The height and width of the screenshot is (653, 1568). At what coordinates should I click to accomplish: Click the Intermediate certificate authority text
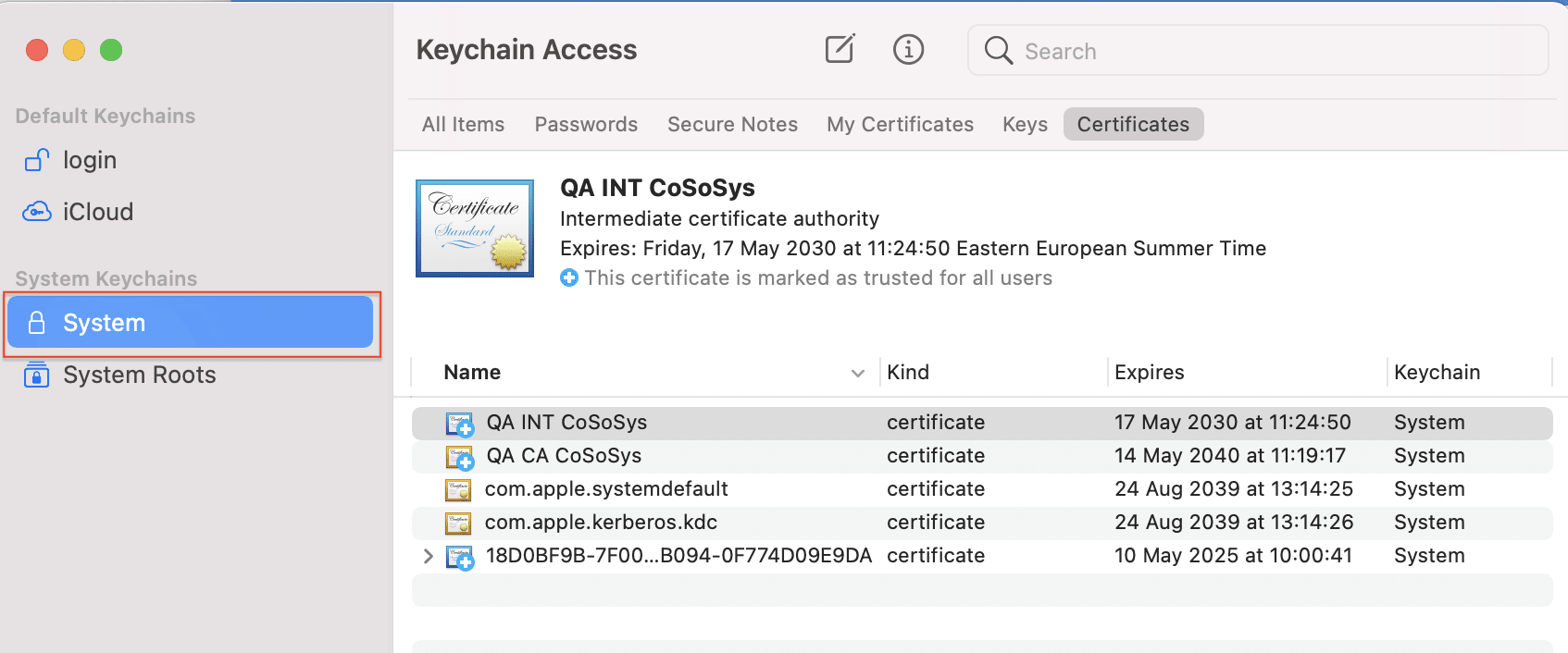[x=719, y=219]
